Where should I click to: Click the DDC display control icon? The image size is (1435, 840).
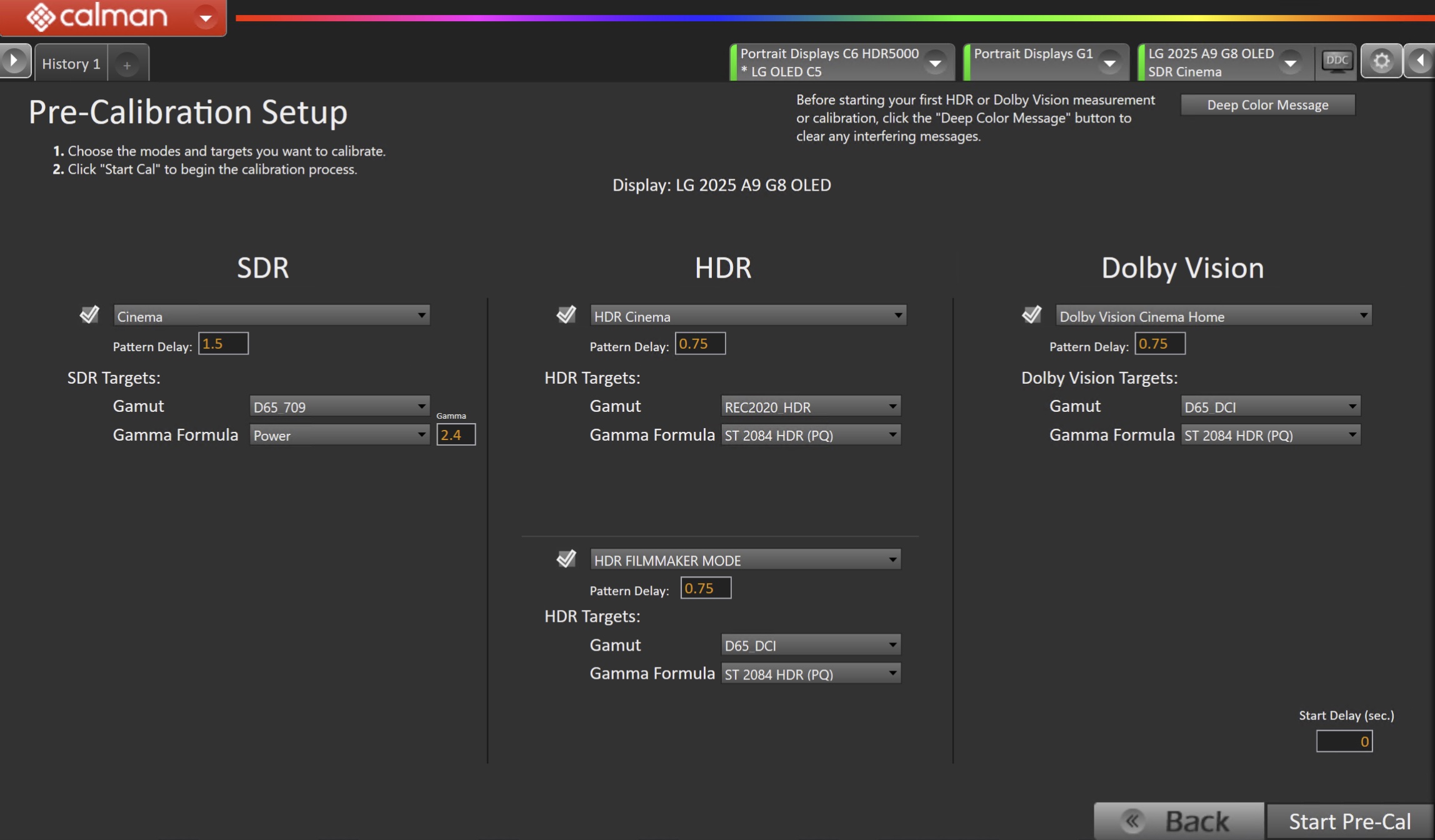click(1336, 61)
